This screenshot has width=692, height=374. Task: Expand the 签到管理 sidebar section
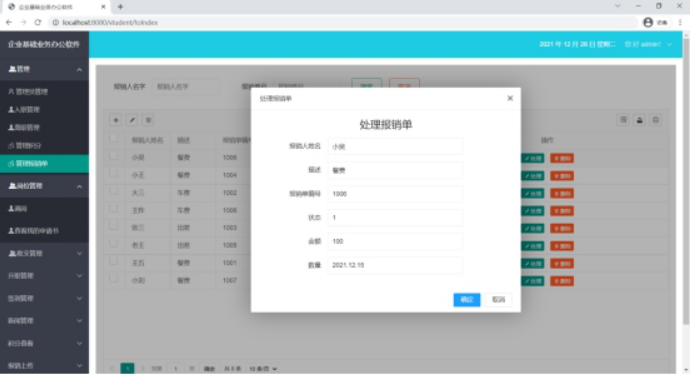pos(44,298)
